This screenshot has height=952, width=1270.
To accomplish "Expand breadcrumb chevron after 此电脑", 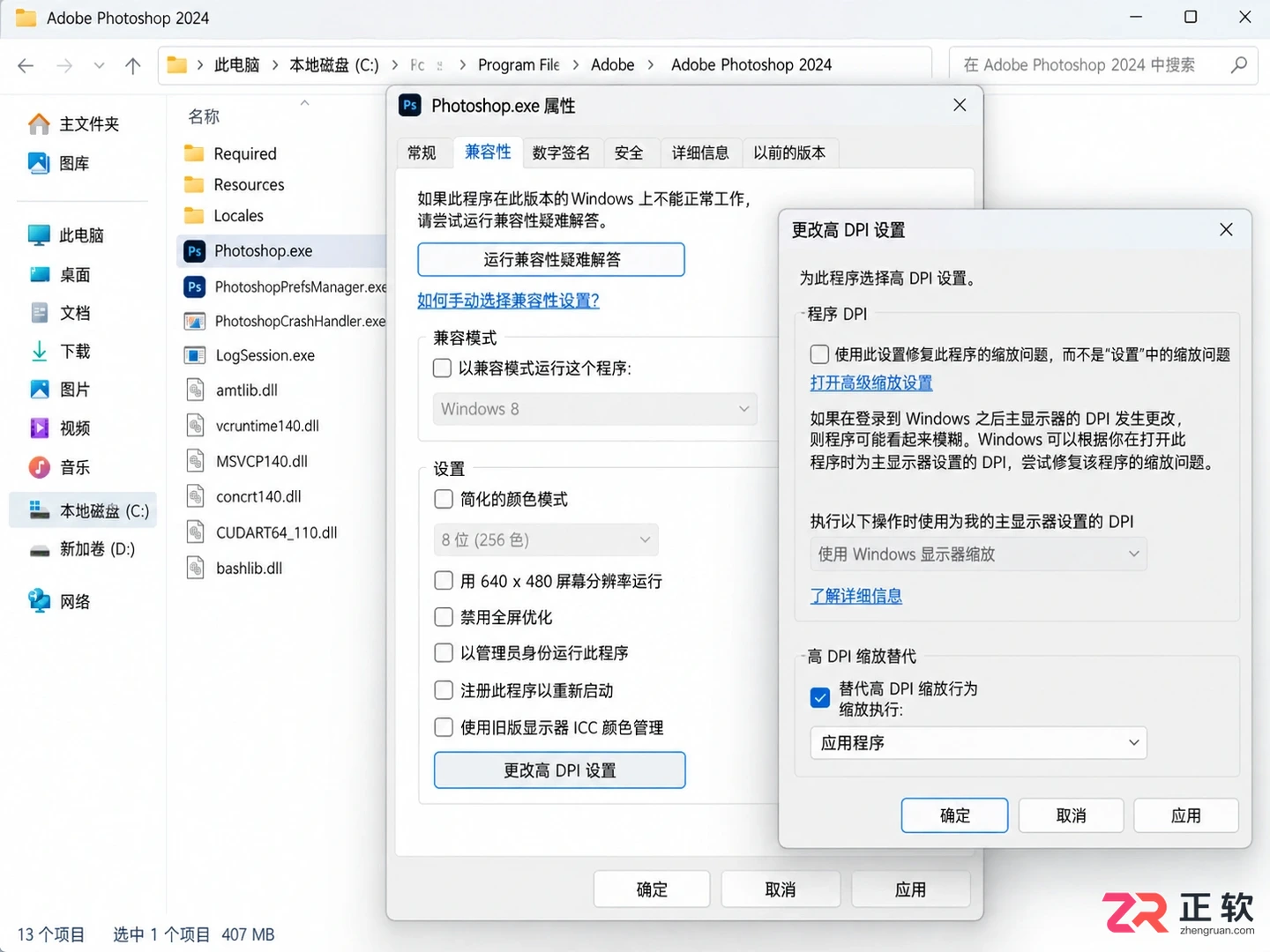I will coord(275,65).
